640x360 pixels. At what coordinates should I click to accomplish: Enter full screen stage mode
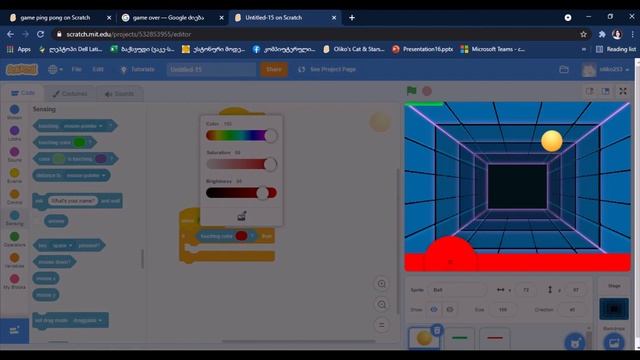click(x=623, y=91)
